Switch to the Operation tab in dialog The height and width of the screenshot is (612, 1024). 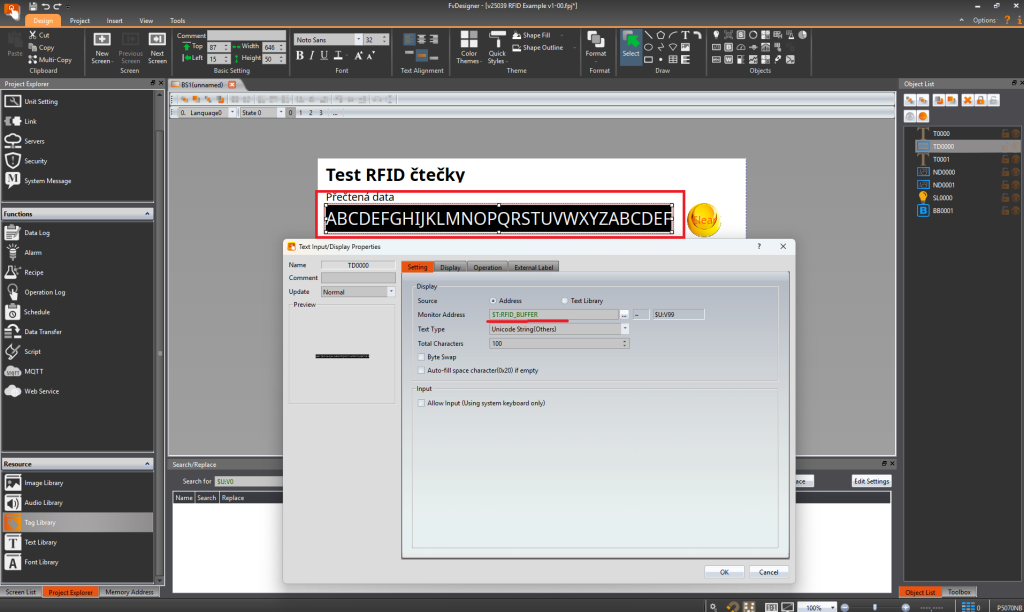click(488, 267)
